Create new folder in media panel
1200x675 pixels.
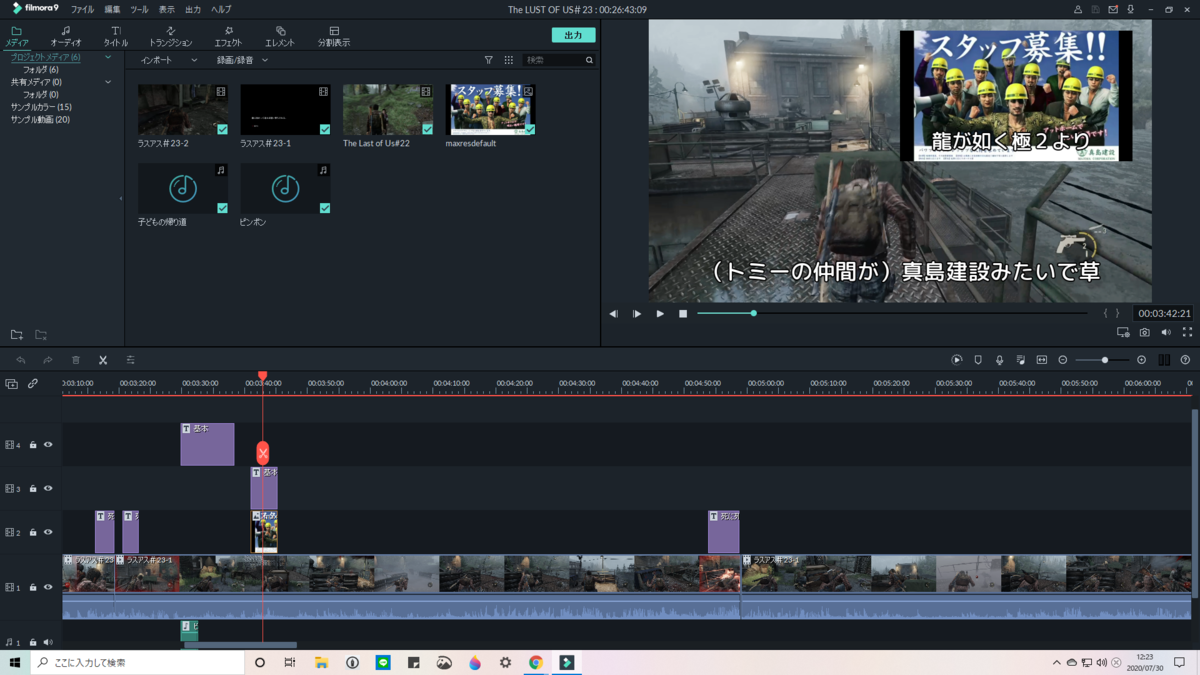17,335
